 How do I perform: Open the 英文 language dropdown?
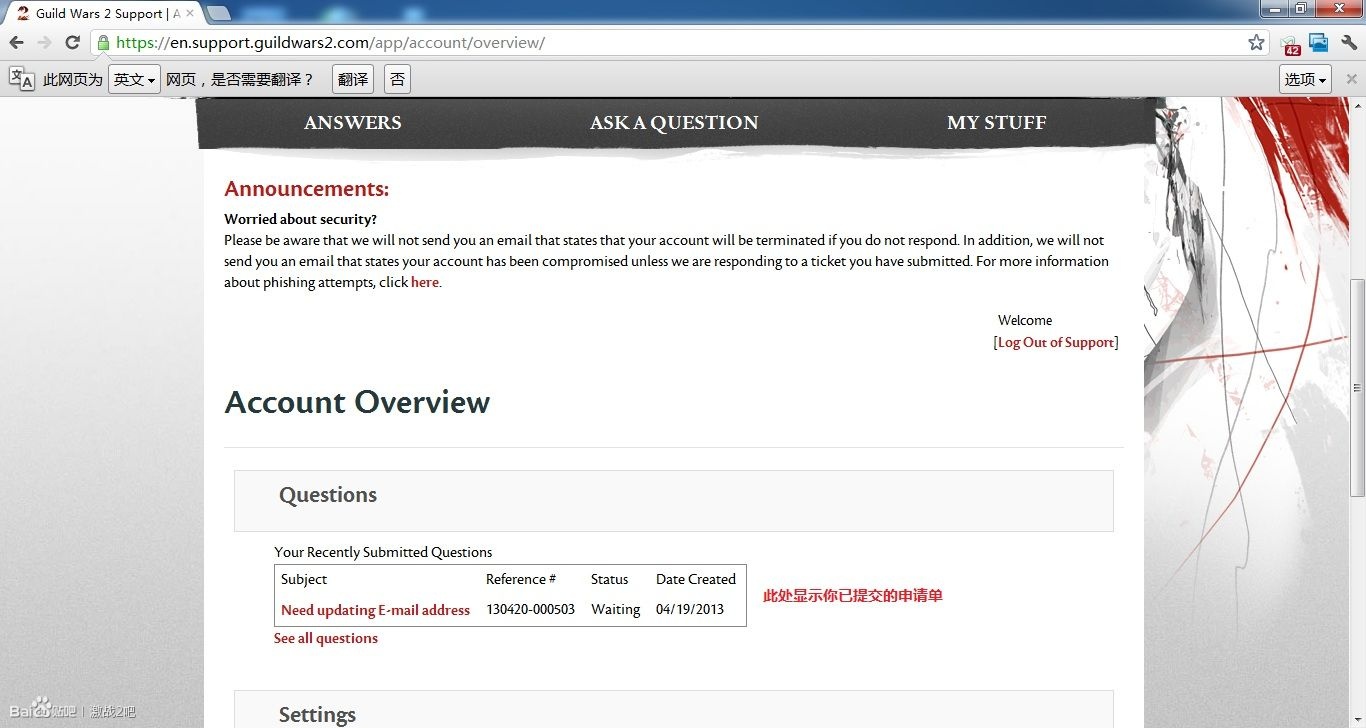[x=135, y=79]
